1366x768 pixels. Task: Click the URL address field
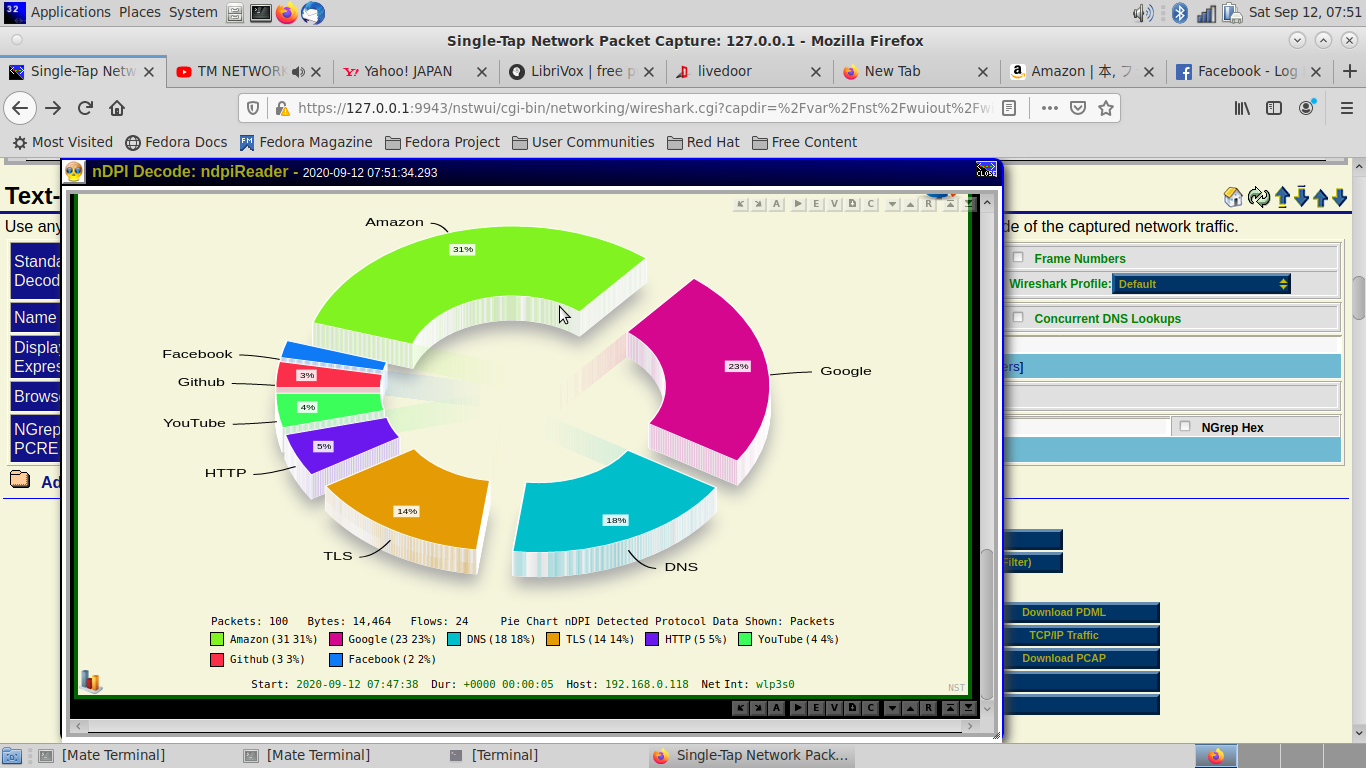[x=645, y=108]
